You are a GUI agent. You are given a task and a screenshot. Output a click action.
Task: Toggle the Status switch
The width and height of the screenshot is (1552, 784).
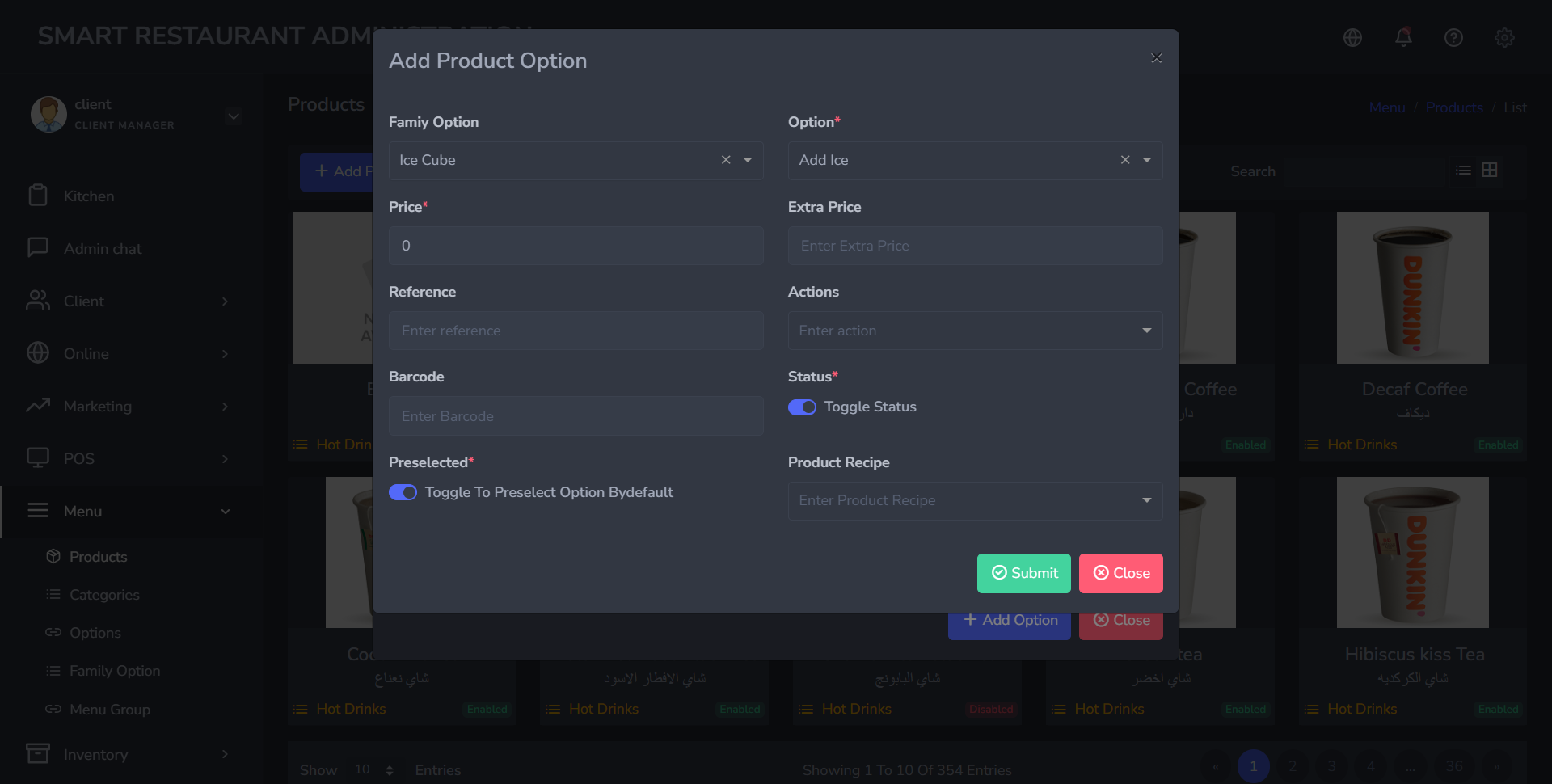coord(803,407)
